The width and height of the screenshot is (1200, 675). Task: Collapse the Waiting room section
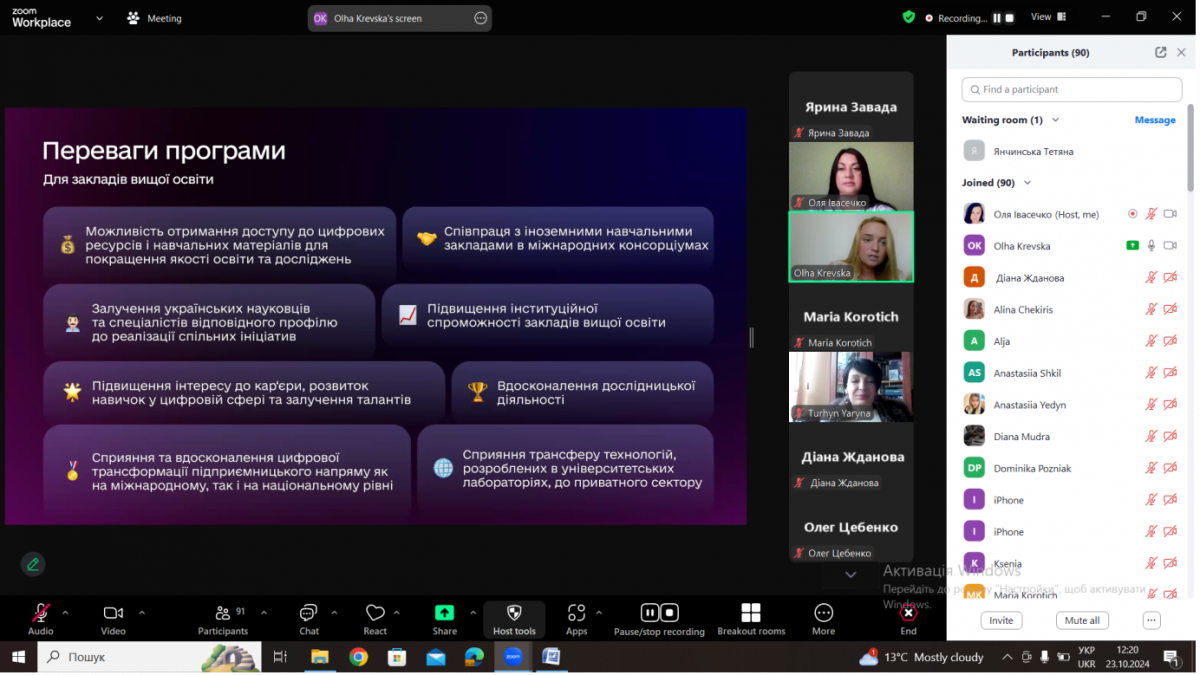[x=1056, y=120]
